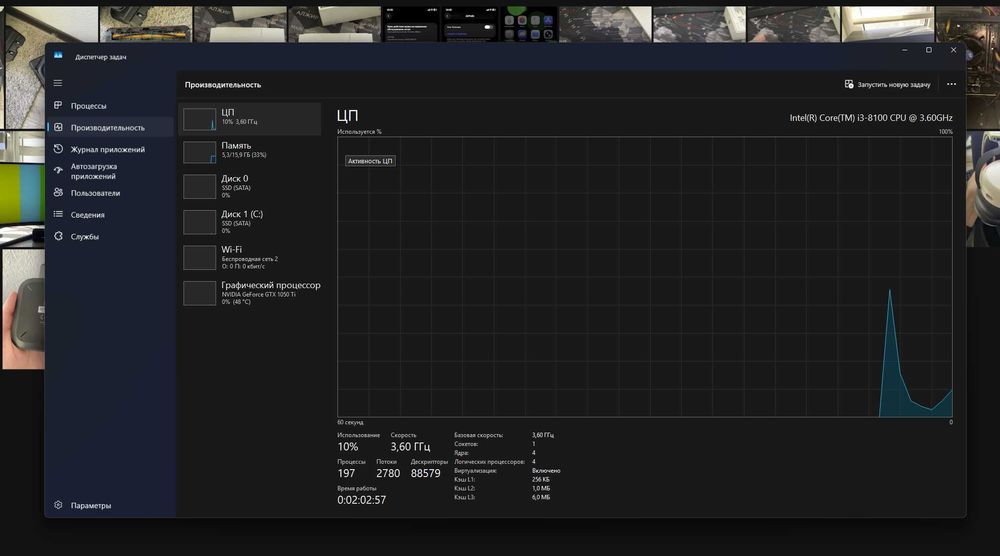Select the Память performance entry
This screenshot has height=556, width=1000.
tap(250, 151)
